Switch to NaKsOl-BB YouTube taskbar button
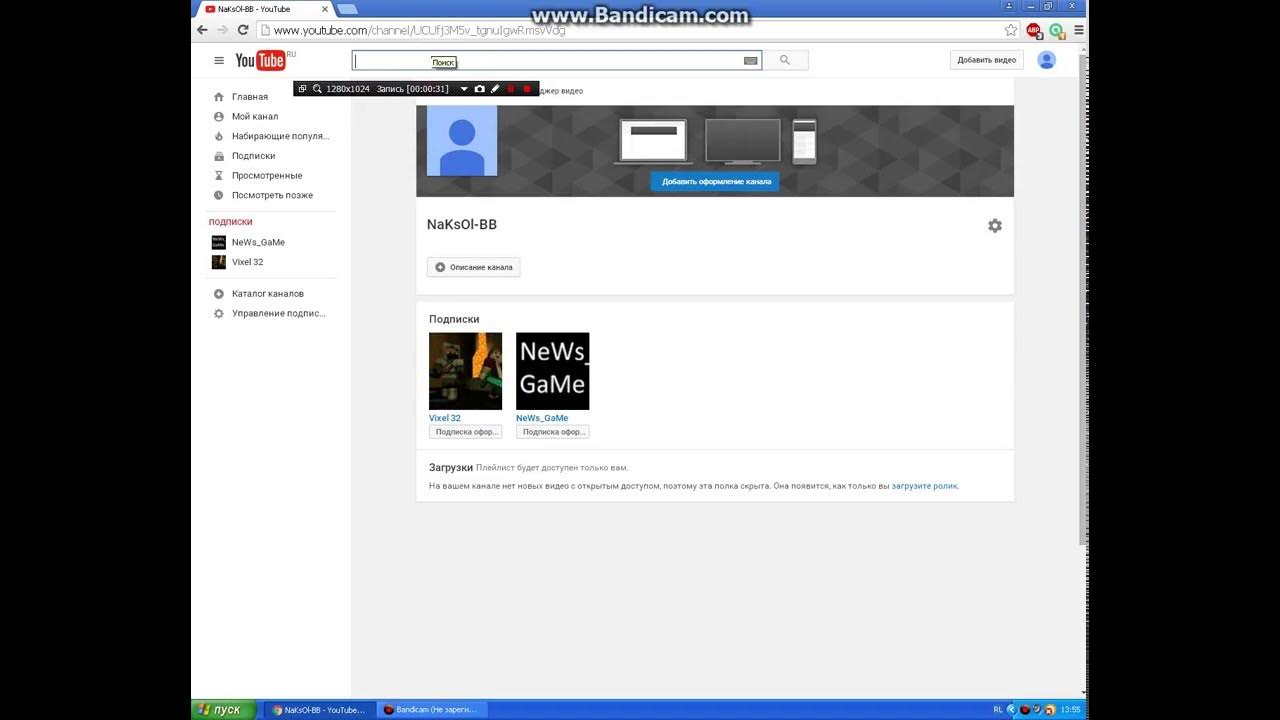 point(322,710)
